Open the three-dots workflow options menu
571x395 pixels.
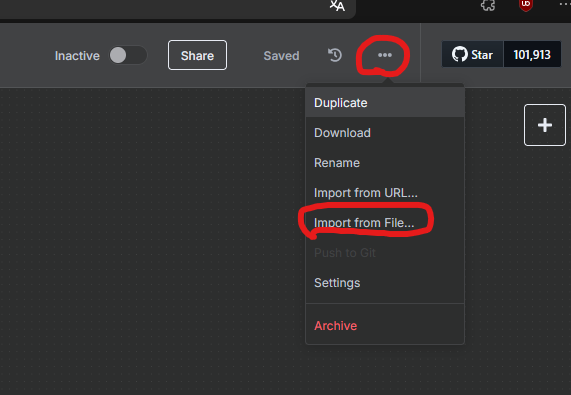[385, 55]
